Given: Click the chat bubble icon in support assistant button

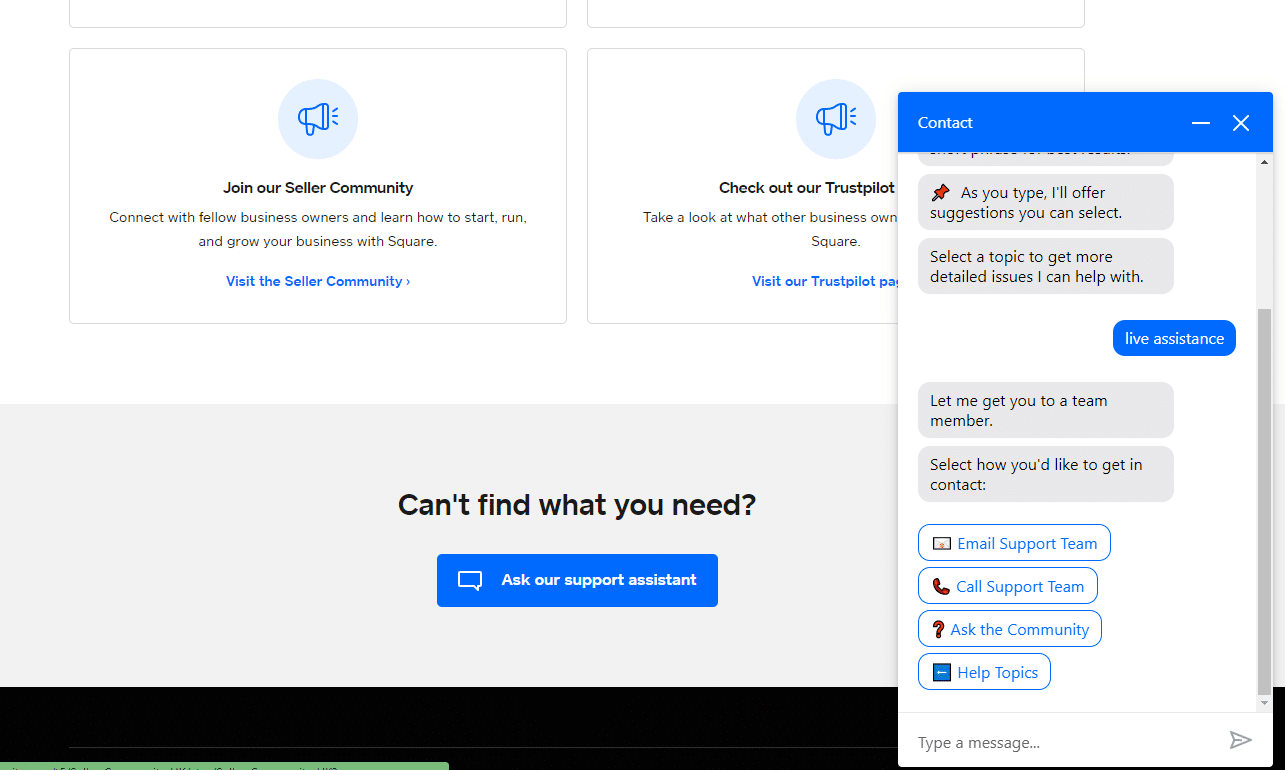Looking at the screenshot, I should tap(470, 581).
